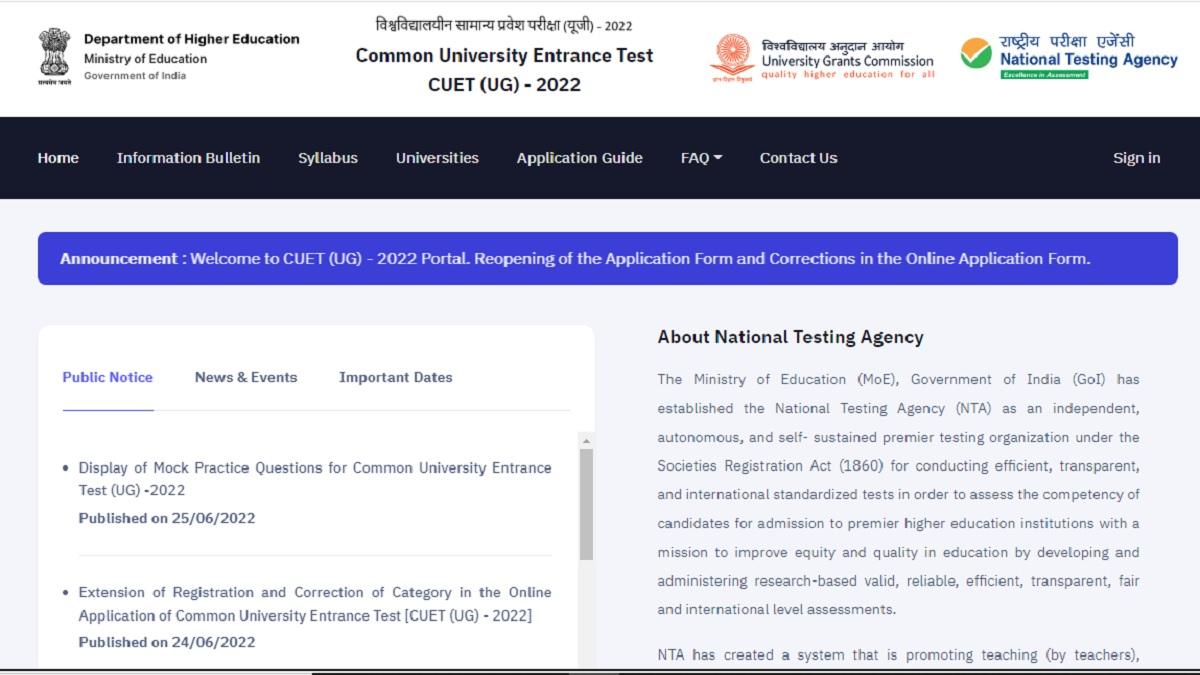This screenshot has width=1200, height=675.
Task: Select the Public Notice tab
Action: 107,377
